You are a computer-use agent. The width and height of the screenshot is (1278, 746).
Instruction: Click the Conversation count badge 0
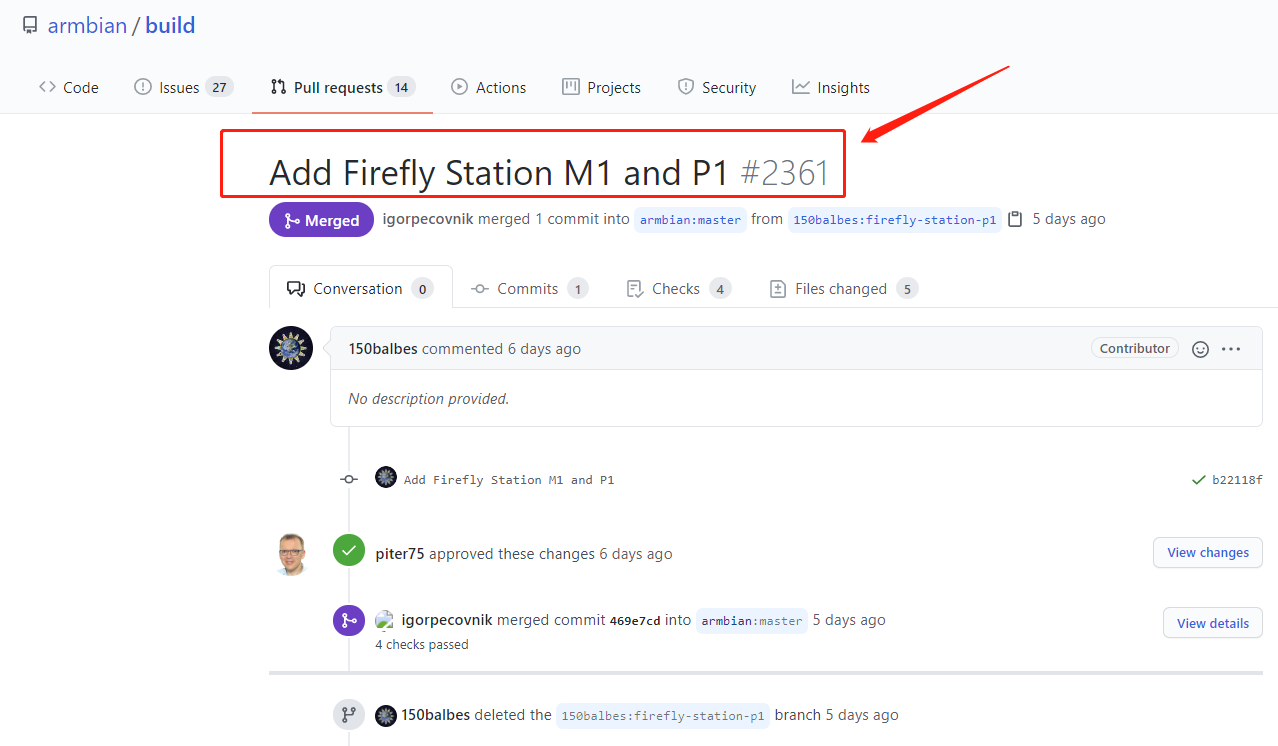coord(423,289)
